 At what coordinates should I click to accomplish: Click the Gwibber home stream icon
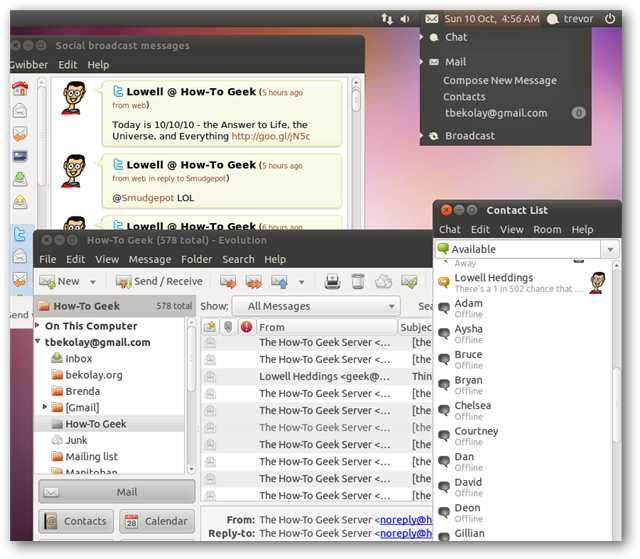[x=20, y=88]
